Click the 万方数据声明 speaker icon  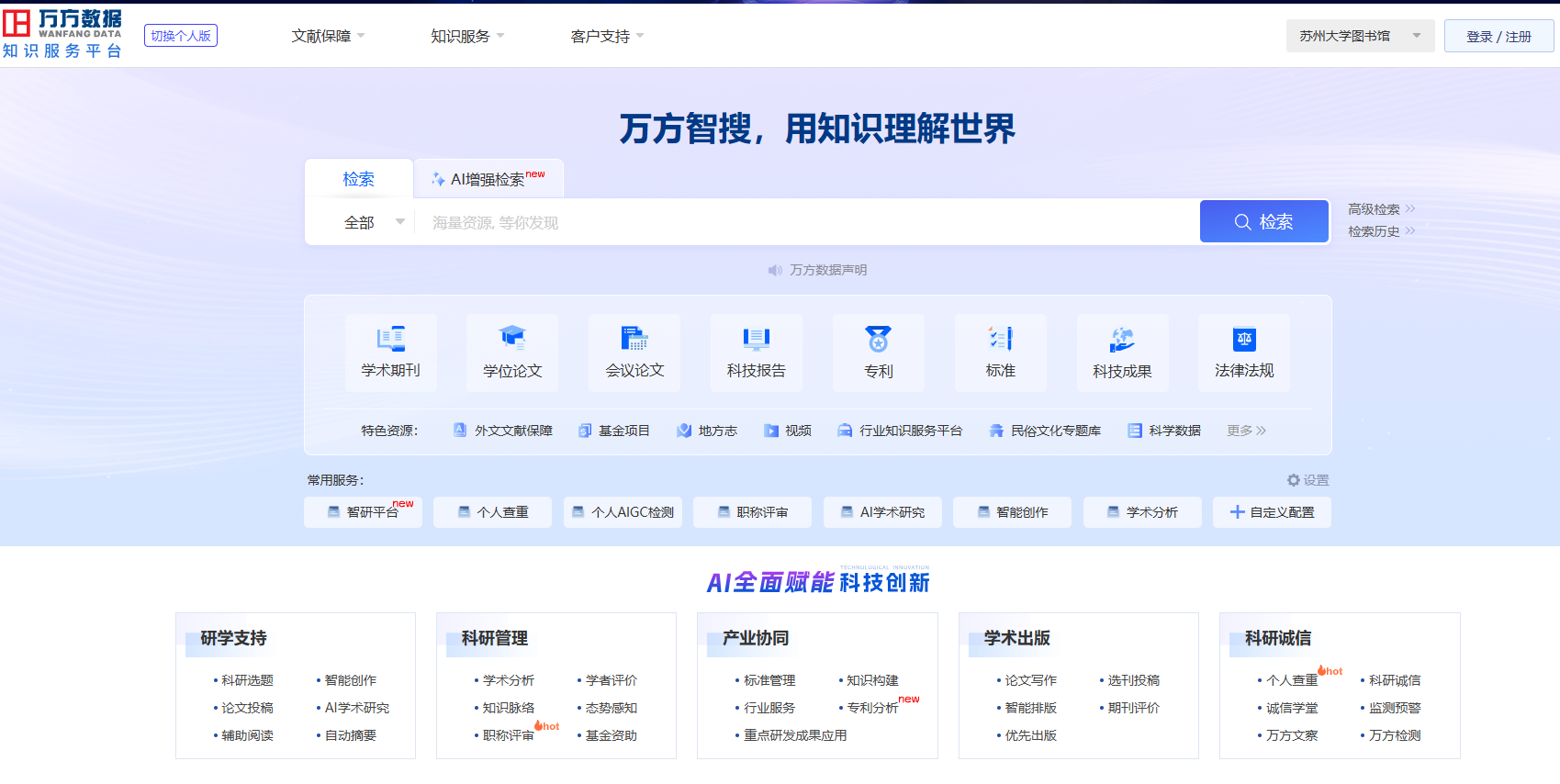click(775, 270)
